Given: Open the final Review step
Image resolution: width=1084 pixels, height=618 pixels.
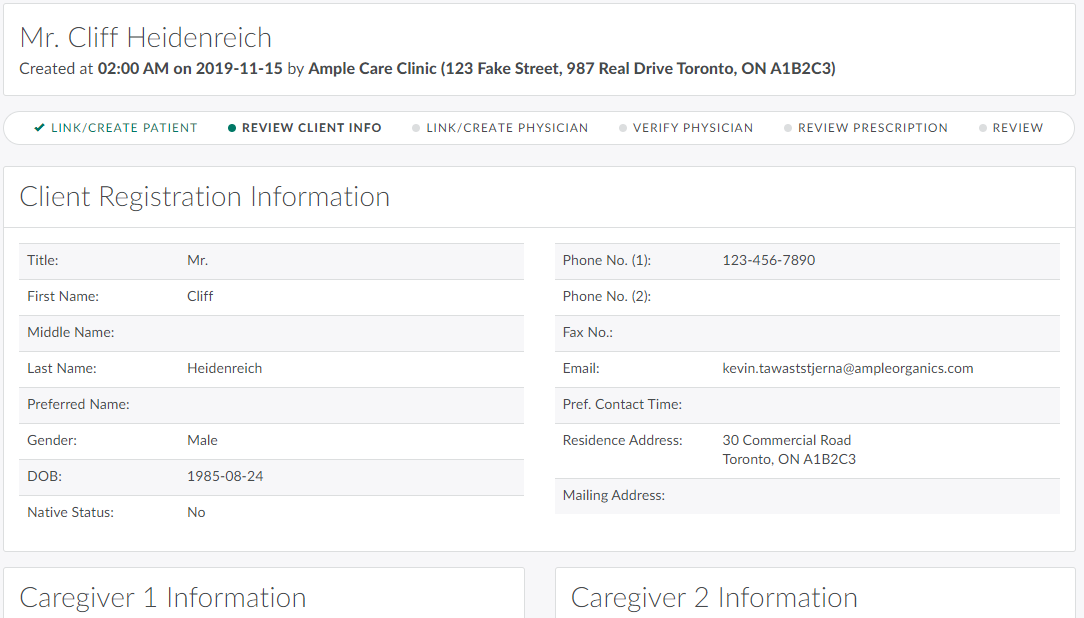Looking at the screenshot, I should 1017,128.
